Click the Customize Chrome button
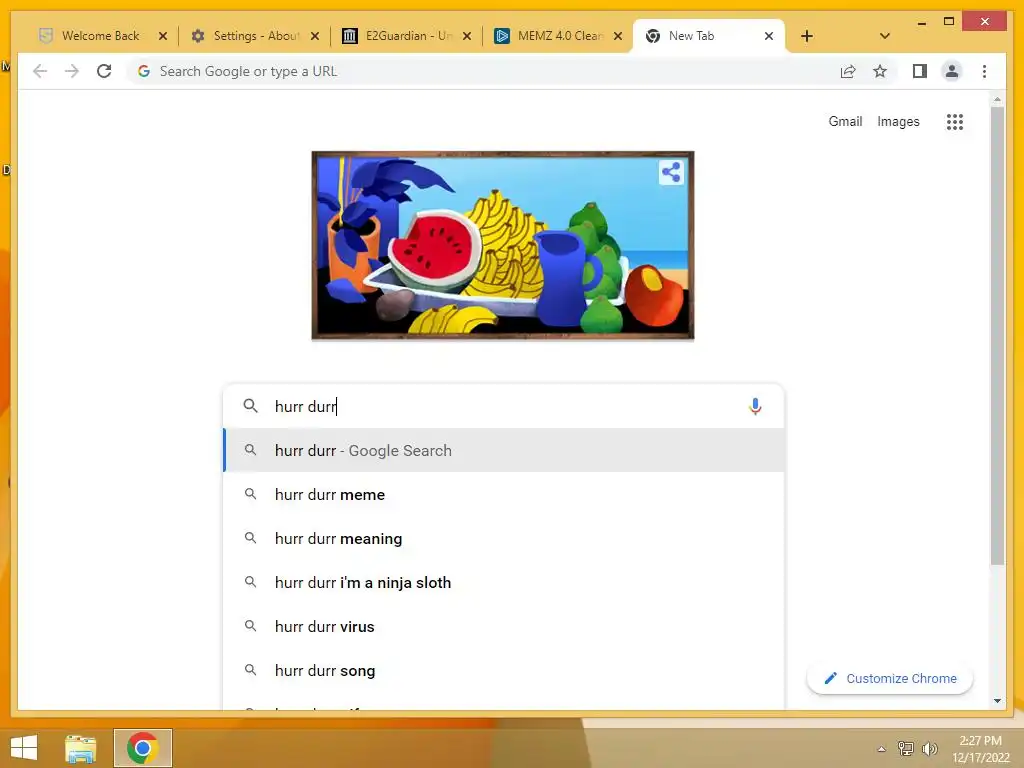Viewport: 1024px width, 768px height. [890, 679]
